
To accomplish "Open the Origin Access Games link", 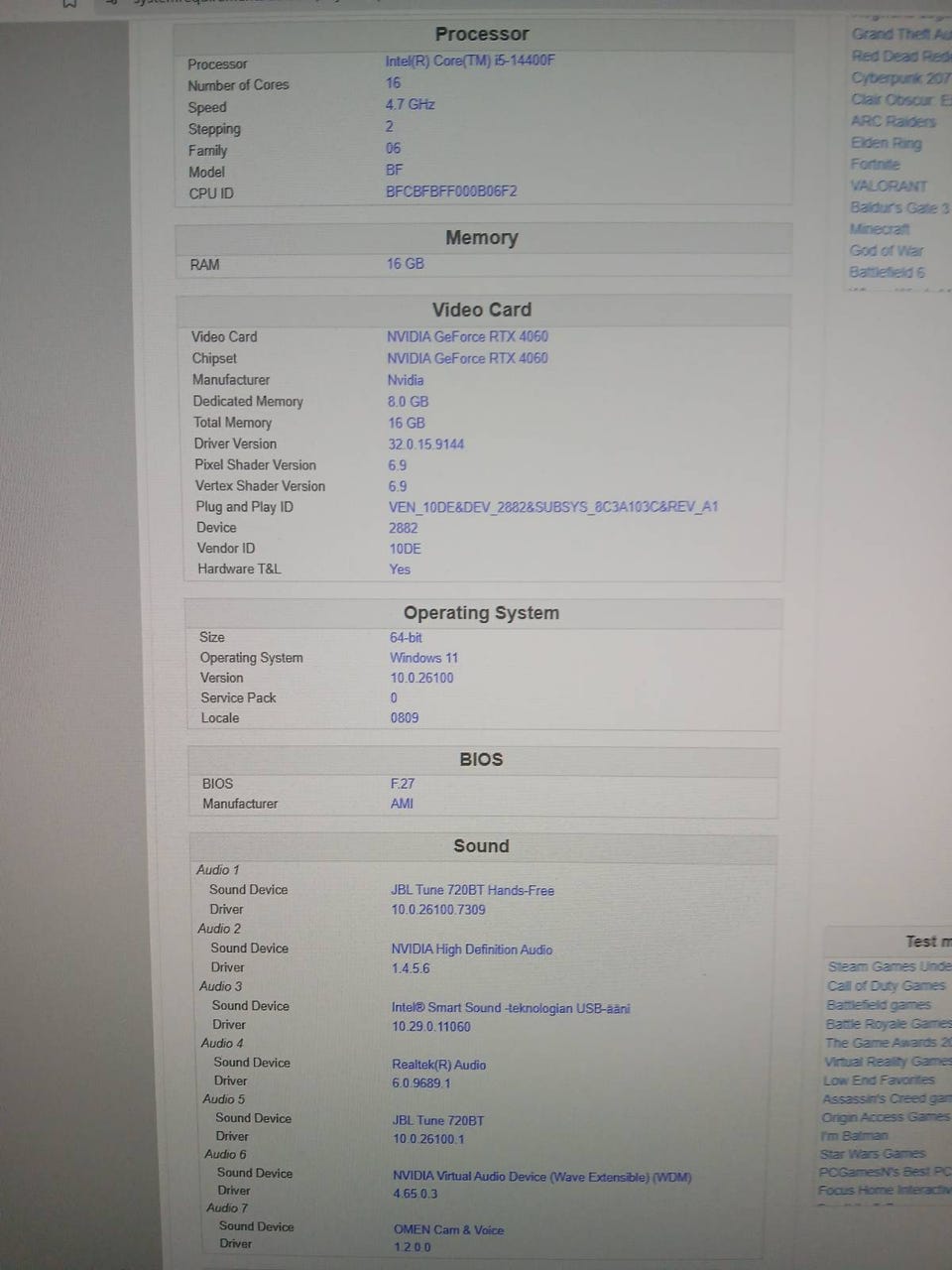I will (886, 1117).
